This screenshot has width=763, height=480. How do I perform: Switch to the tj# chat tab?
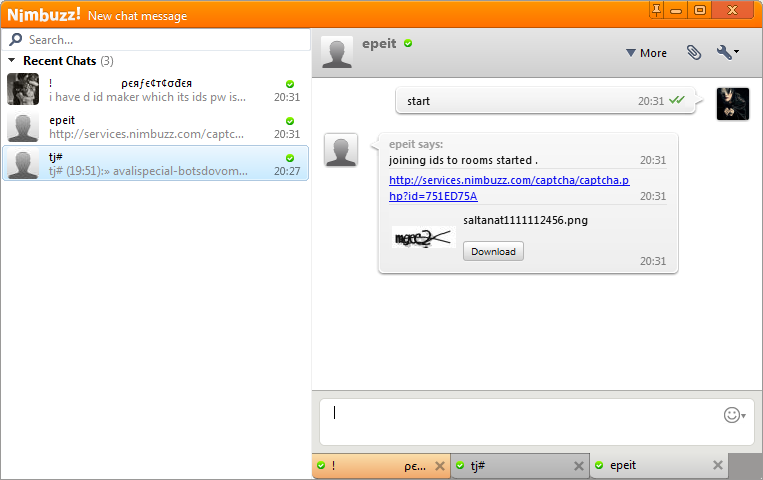click(520, 466)
